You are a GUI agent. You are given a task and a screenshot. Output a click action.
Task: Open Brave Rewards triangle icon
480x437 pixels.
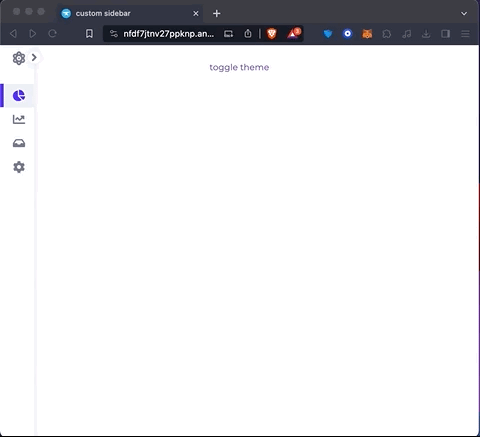[293, 33]
